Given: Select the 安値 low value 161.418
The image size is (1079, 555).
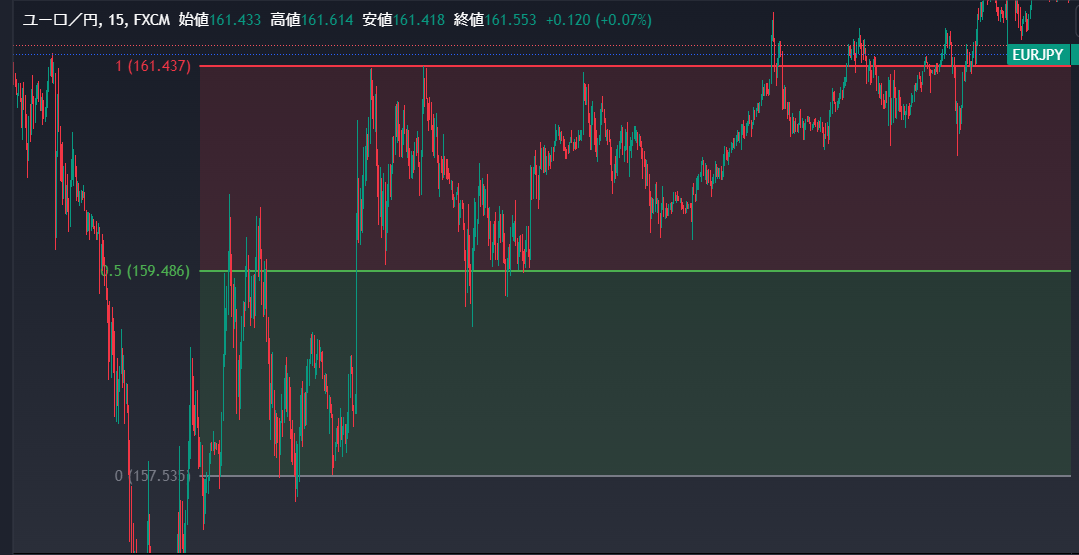Looking at the screenshot, I should pyautogui.click(x=419, y=20).
